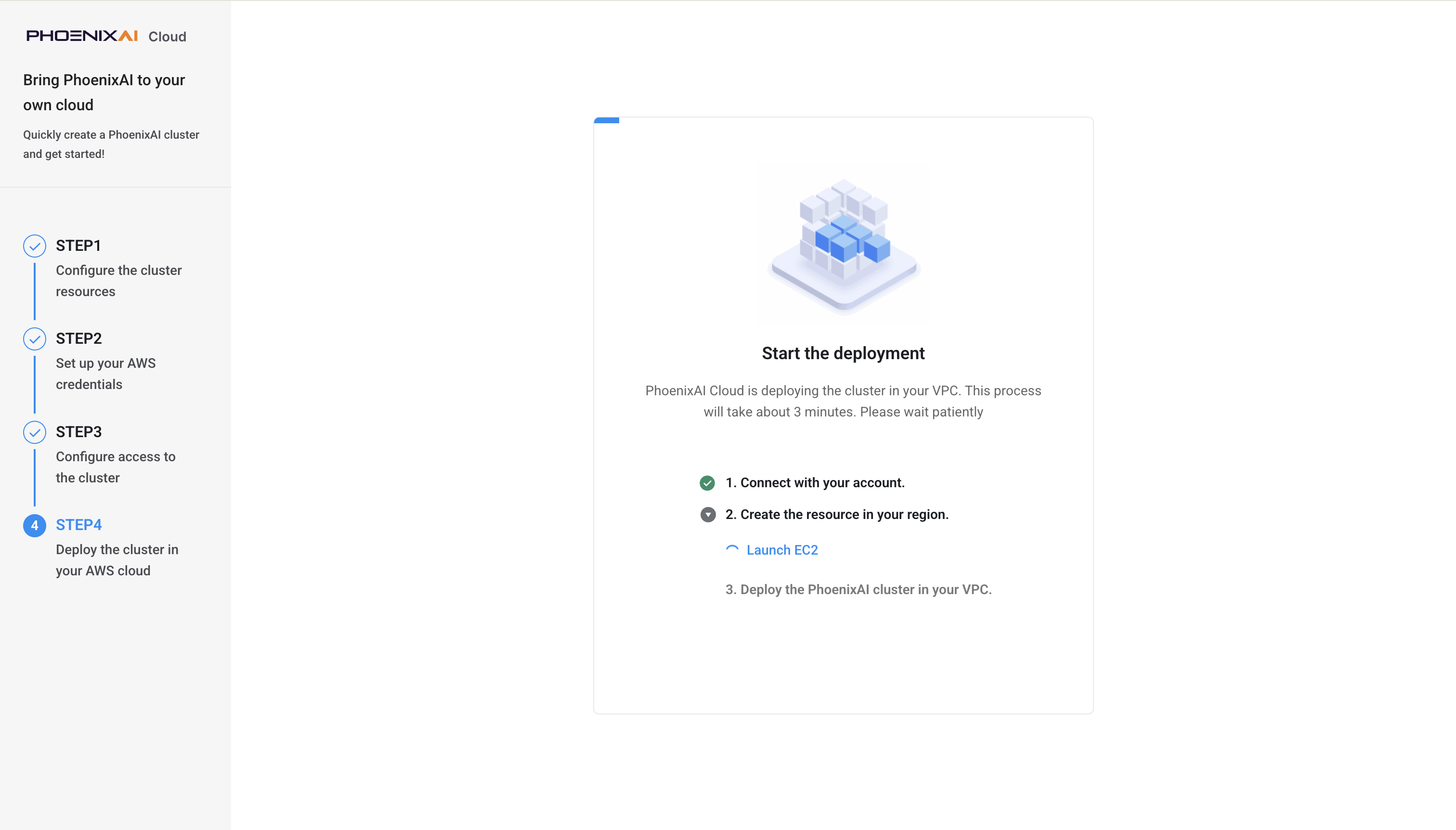Click the Launch EC2 link
This screenshot has width=1456, height=830.
click(782, 550)
